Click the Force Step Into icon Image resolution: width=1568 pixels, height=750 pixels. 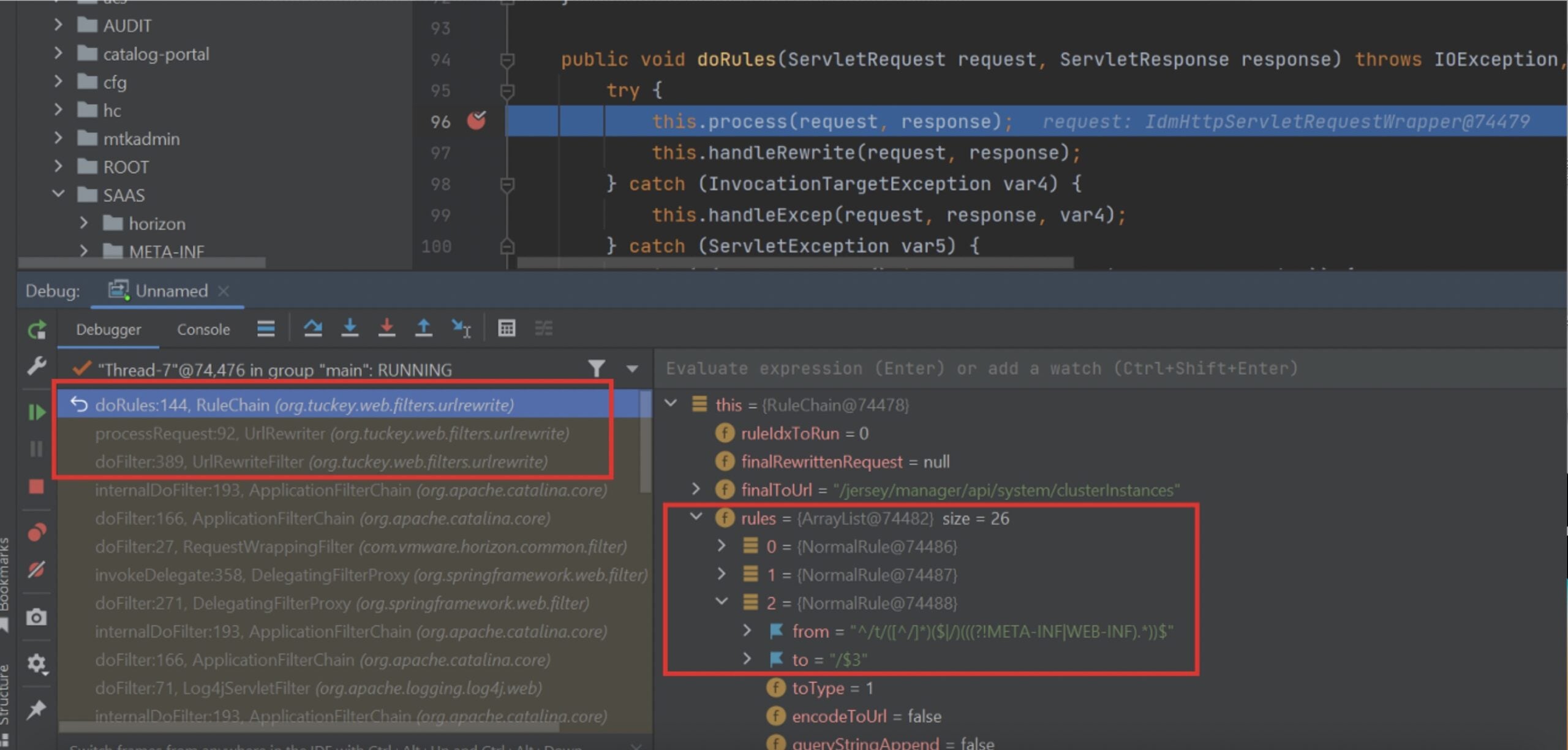tap(386, 328)
